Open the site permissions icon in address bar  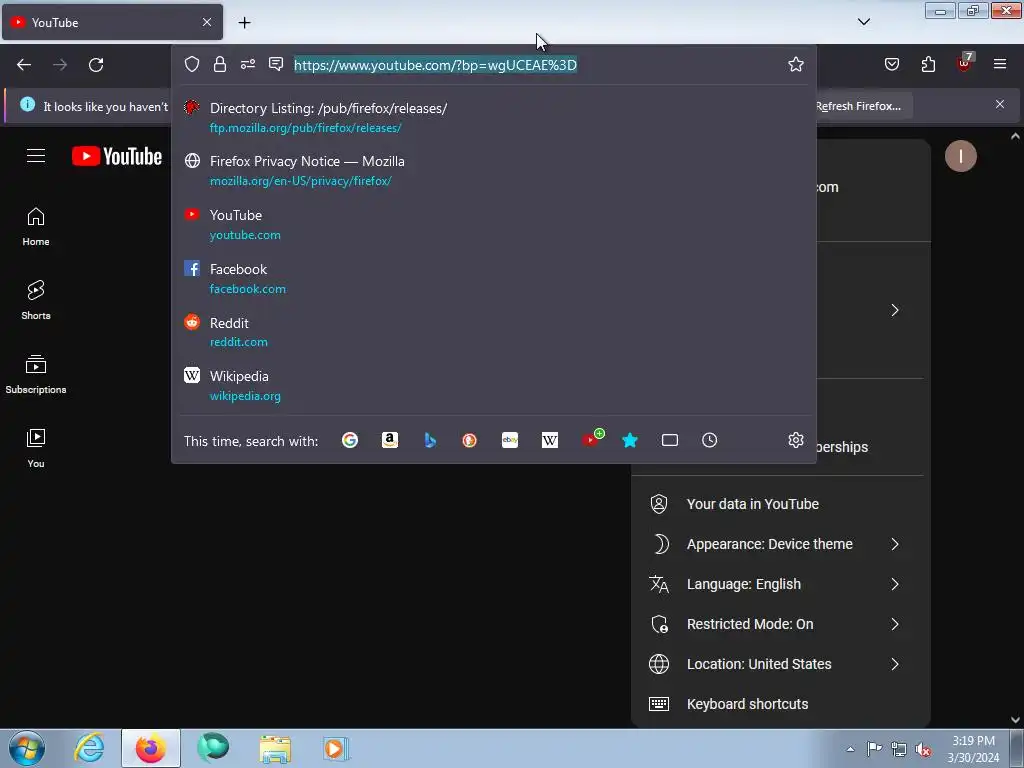[x=248, y=64]
